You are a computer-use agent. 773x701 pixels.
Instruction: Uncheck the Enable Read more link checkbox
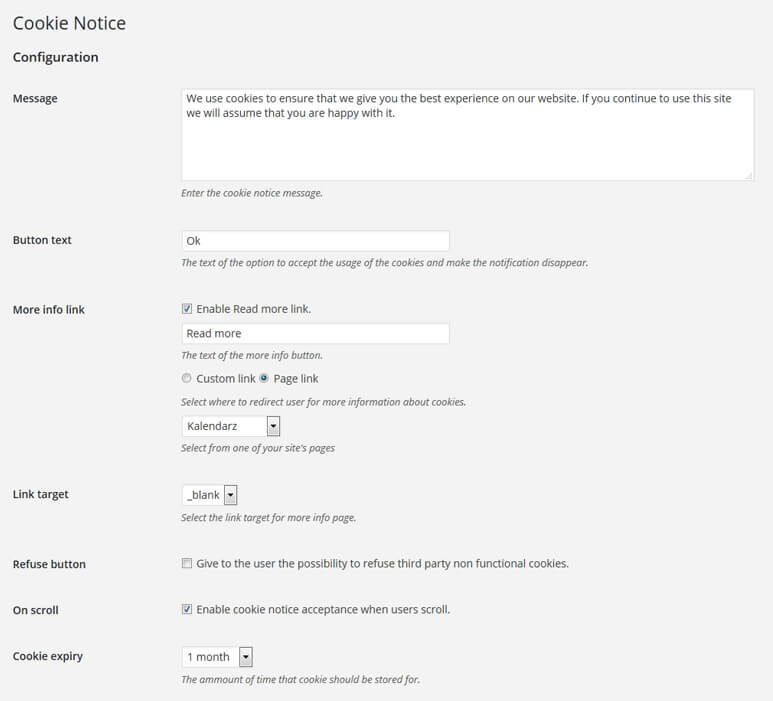pyautogui.click(x=187, y=309)
